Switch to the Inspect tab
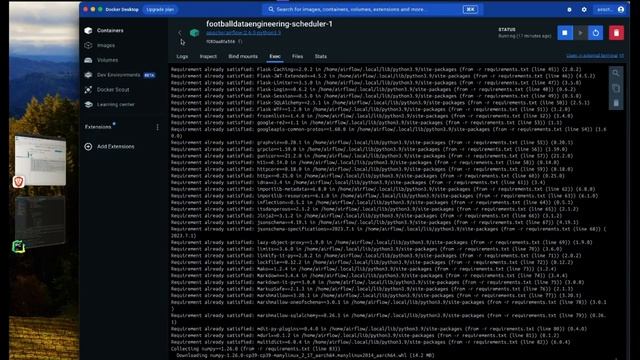Image resolution: width=640 pixels, height=360 pixels. point(208,56)
